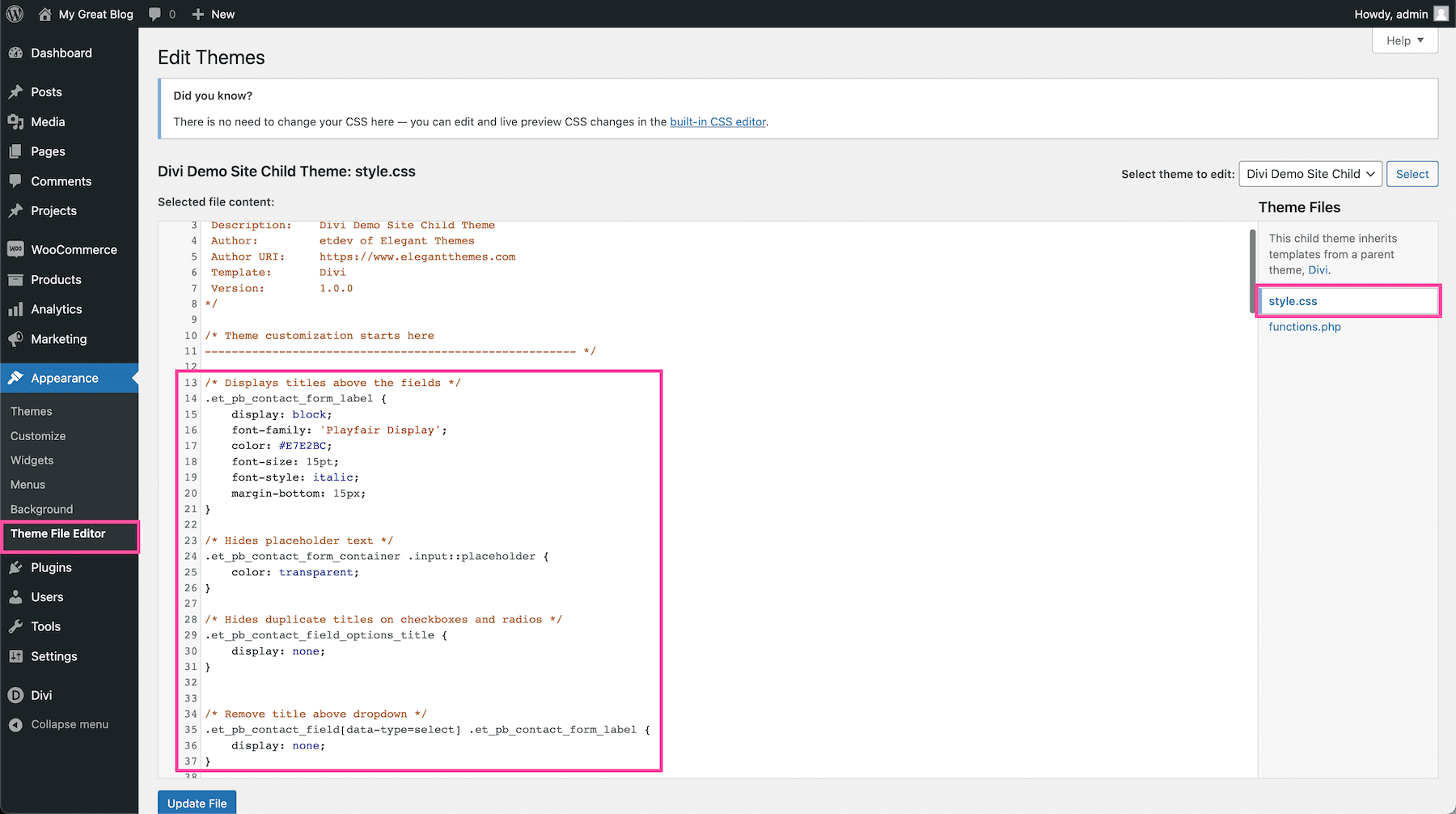Follow the built-in CSS editor link
This screenshot has height=814, width=1456.
coord(717,121)
